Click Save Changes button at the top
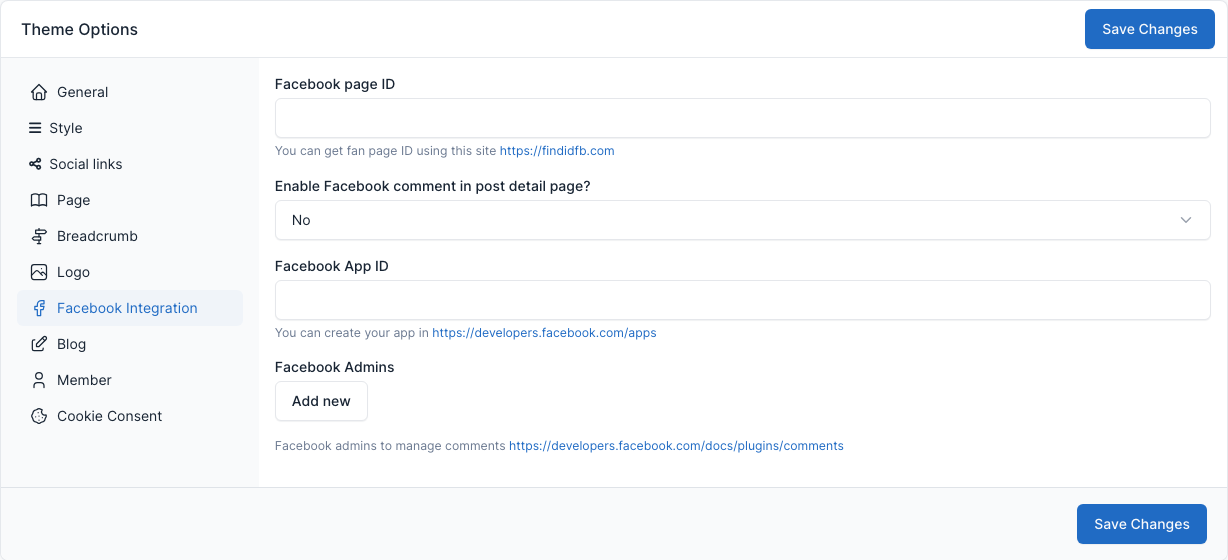 pyautogui.click(x=1150, y=29)
